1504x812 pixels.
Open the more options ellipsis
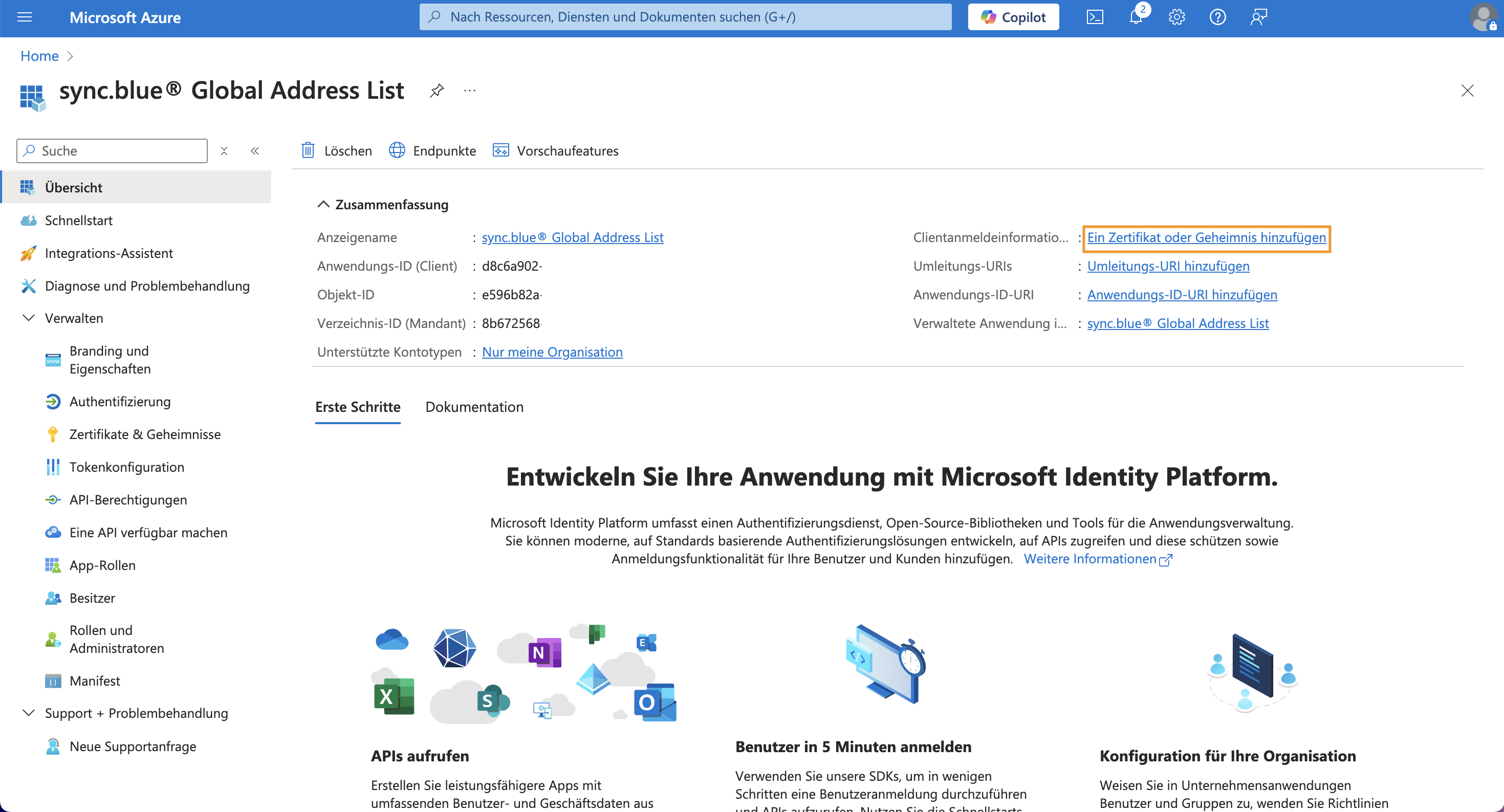coord(470,91)
